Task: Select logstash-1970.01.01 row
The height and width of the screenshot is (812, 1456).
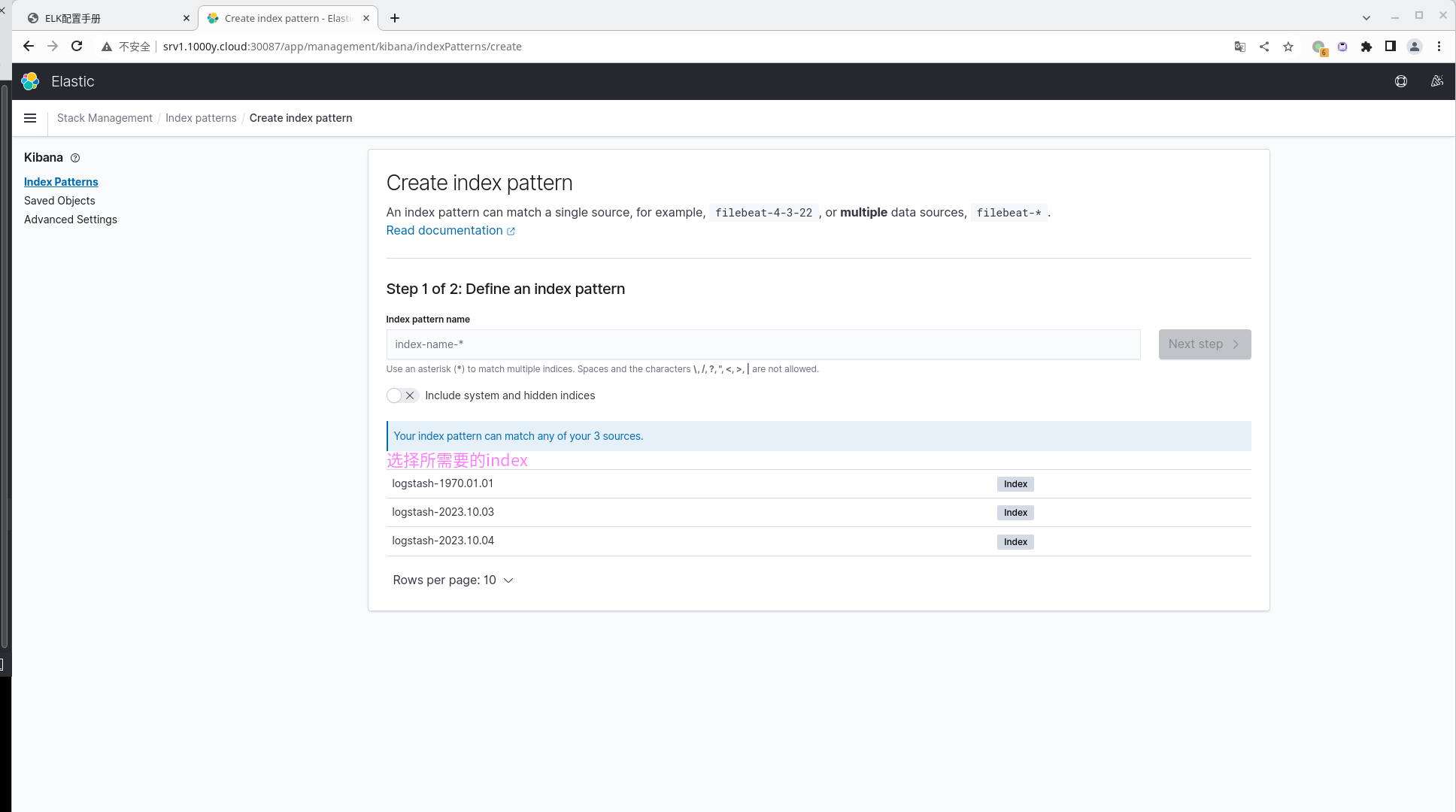Action: [x=819, y=483]
